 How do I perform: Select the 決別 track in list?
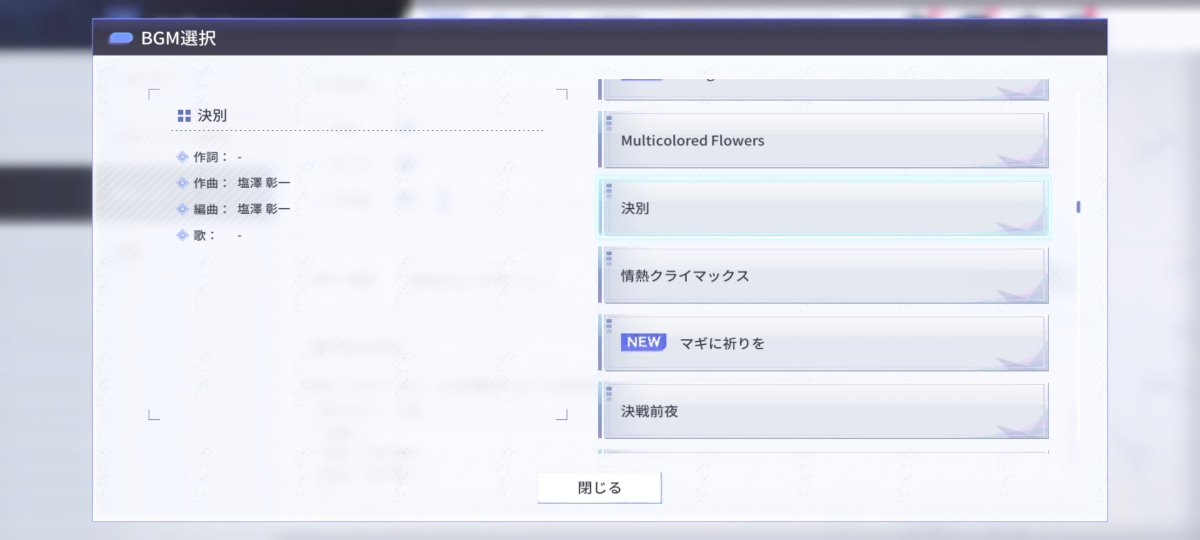click(823, 208)
